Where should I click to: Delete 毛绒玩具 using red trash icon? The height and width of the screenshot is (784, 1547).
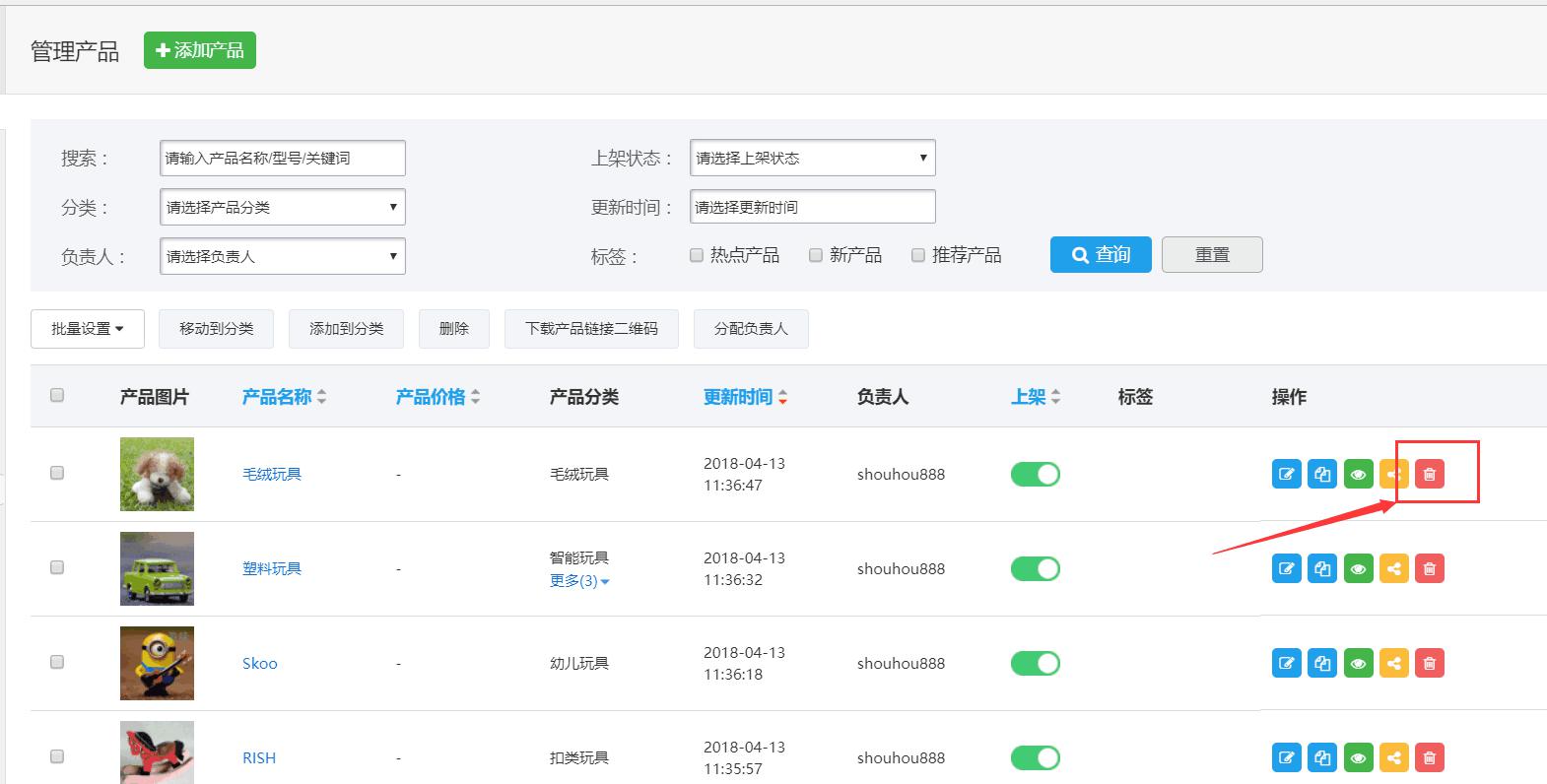tap(1429, 474)
